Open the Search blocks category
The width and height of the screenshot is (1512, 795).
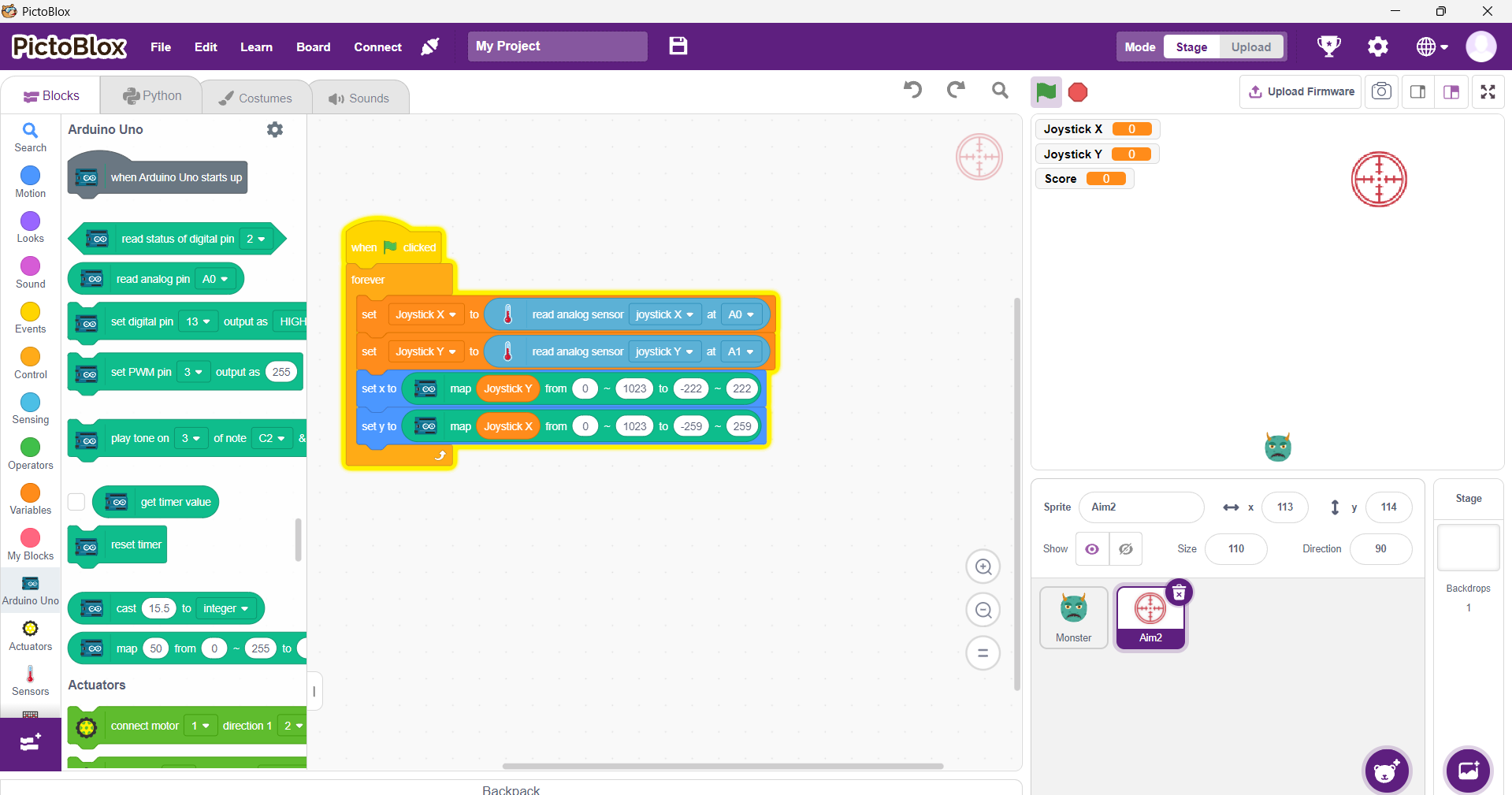point(30,137)
